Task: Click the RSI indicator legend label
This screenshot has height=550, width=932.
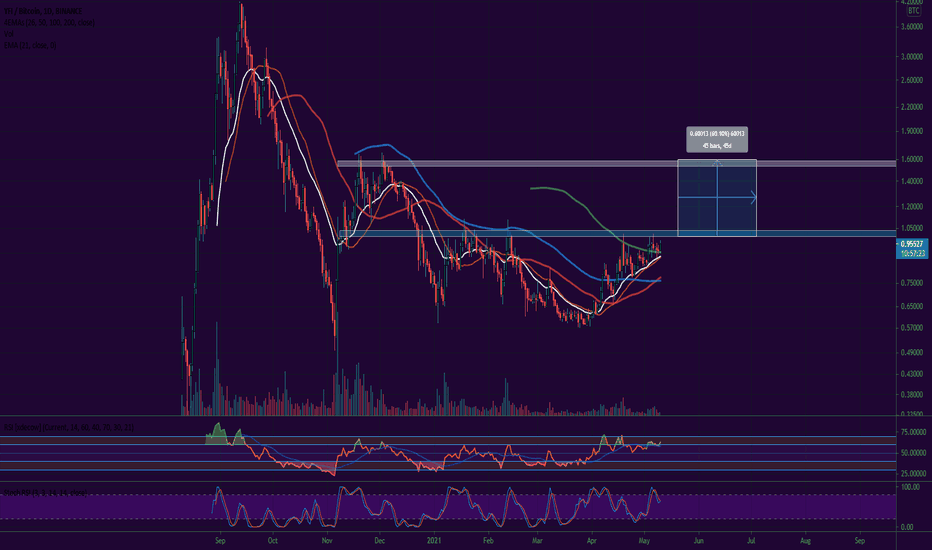Action: tap(69, 427)
